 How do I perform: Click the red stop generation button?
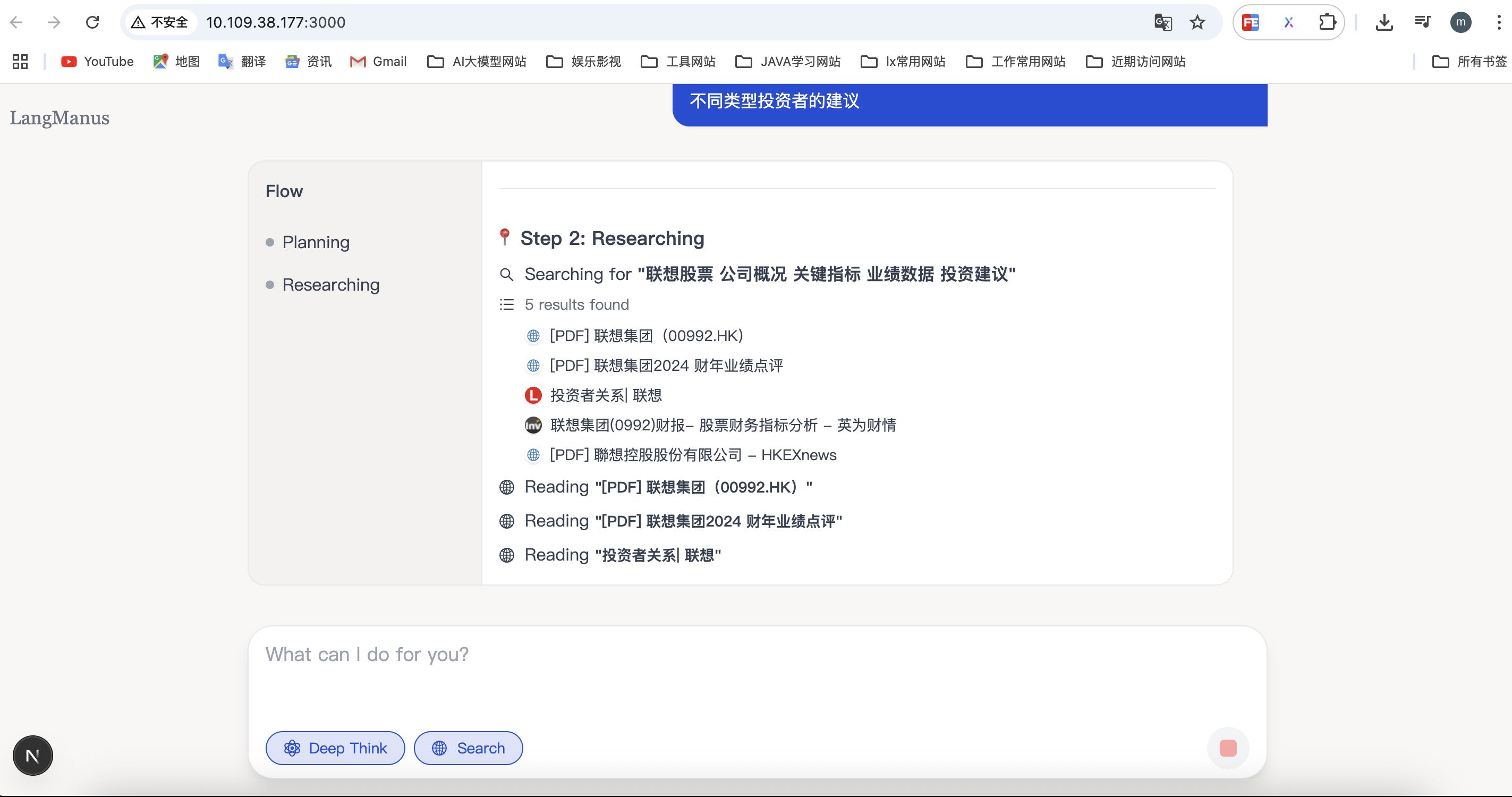pyautogui.click(x=1227, y=748)
